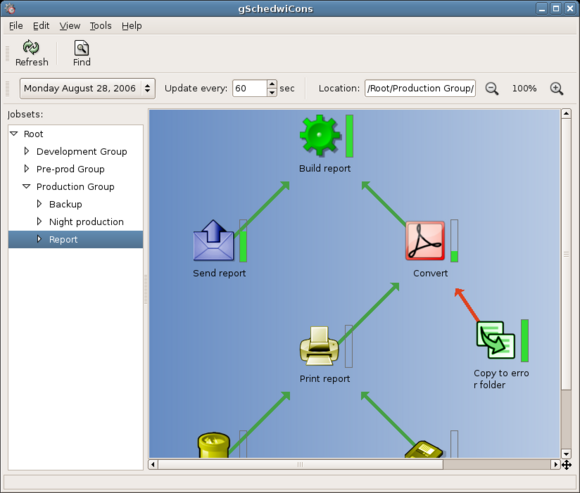The height and width of the screenshot is (493, 580).
Task: Select the Backup jobset
Action: coord(65,204)
